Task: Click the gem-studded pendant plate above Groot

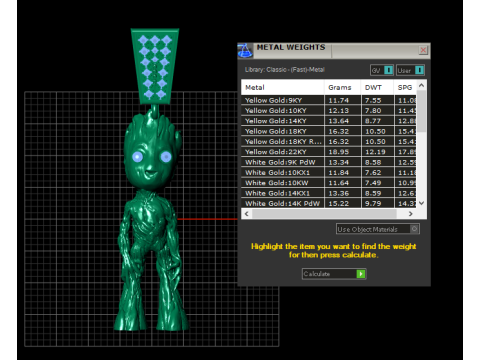Action: click(155, 66)
